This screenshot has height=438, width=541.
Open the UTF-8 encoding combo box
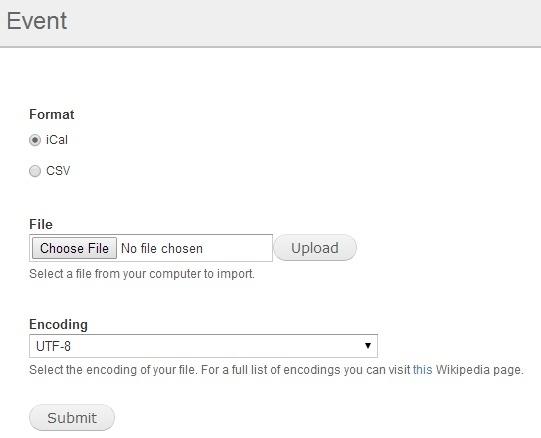[x=203, y=346]
